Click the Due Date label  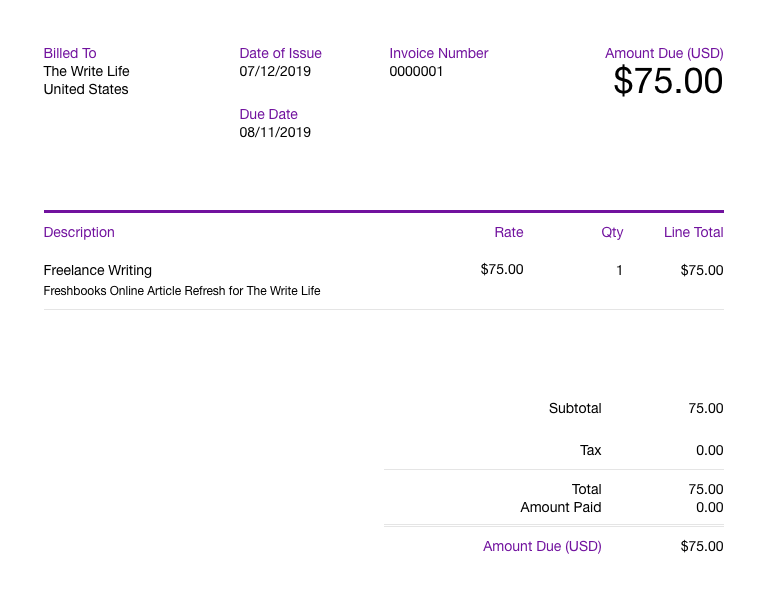point(268,114)
